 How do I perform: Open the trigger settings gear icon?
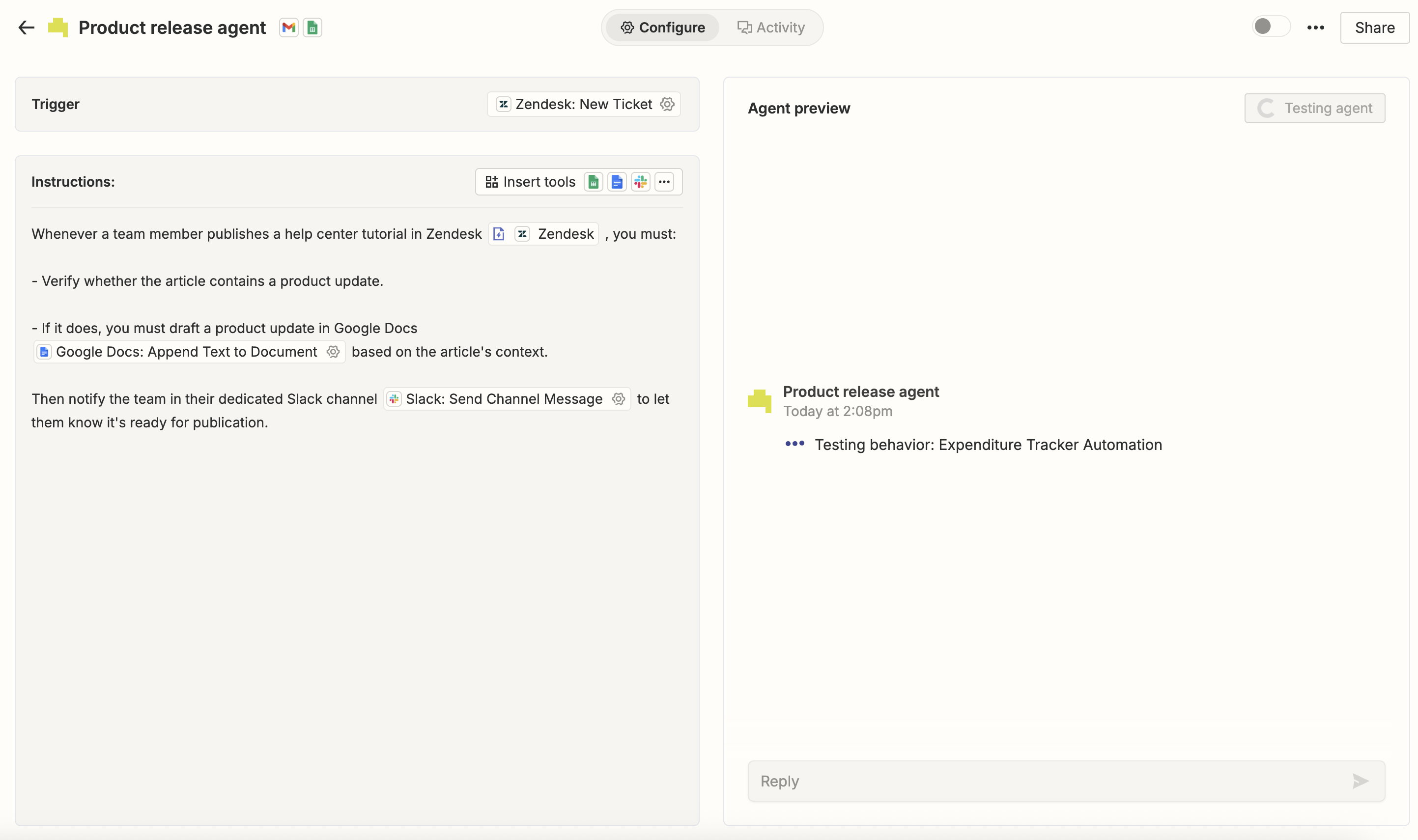click(x=667, y=104)
